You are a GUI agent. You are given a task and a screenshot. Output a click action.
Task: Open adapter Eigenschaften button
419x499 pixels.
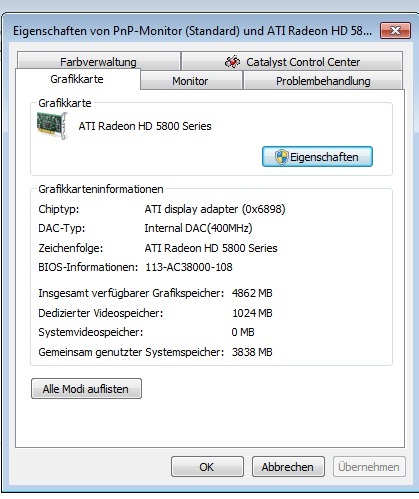coord(317,157)
